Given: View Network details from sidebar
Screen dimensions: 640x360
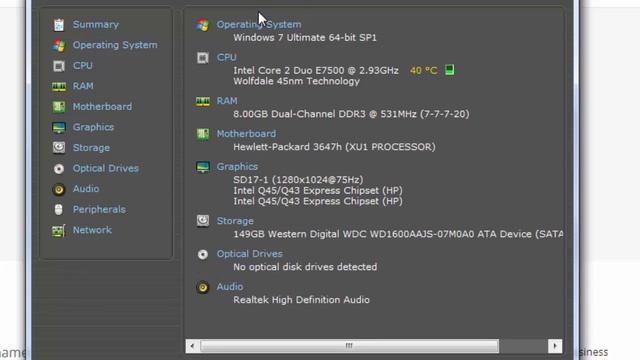Looking at the screenshot, I should (92, 230).
